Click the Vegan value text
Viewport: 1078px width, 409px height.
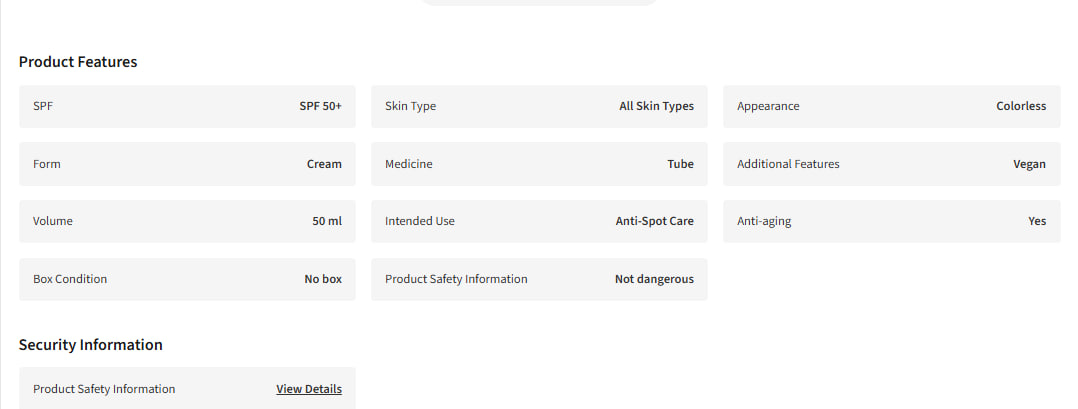click(x=1029, y=164)
